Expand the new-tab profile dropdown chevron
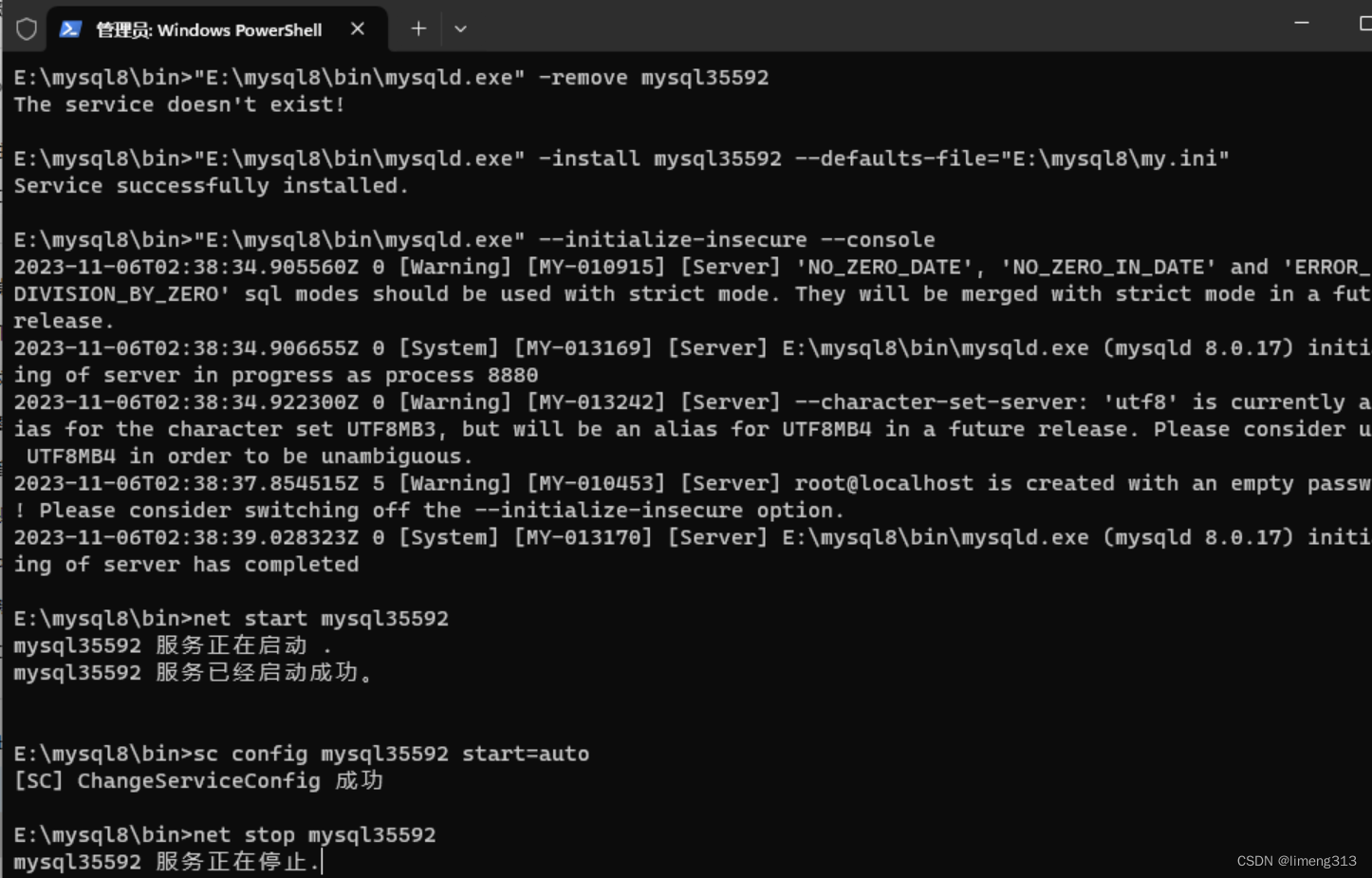 coord(460,29)
